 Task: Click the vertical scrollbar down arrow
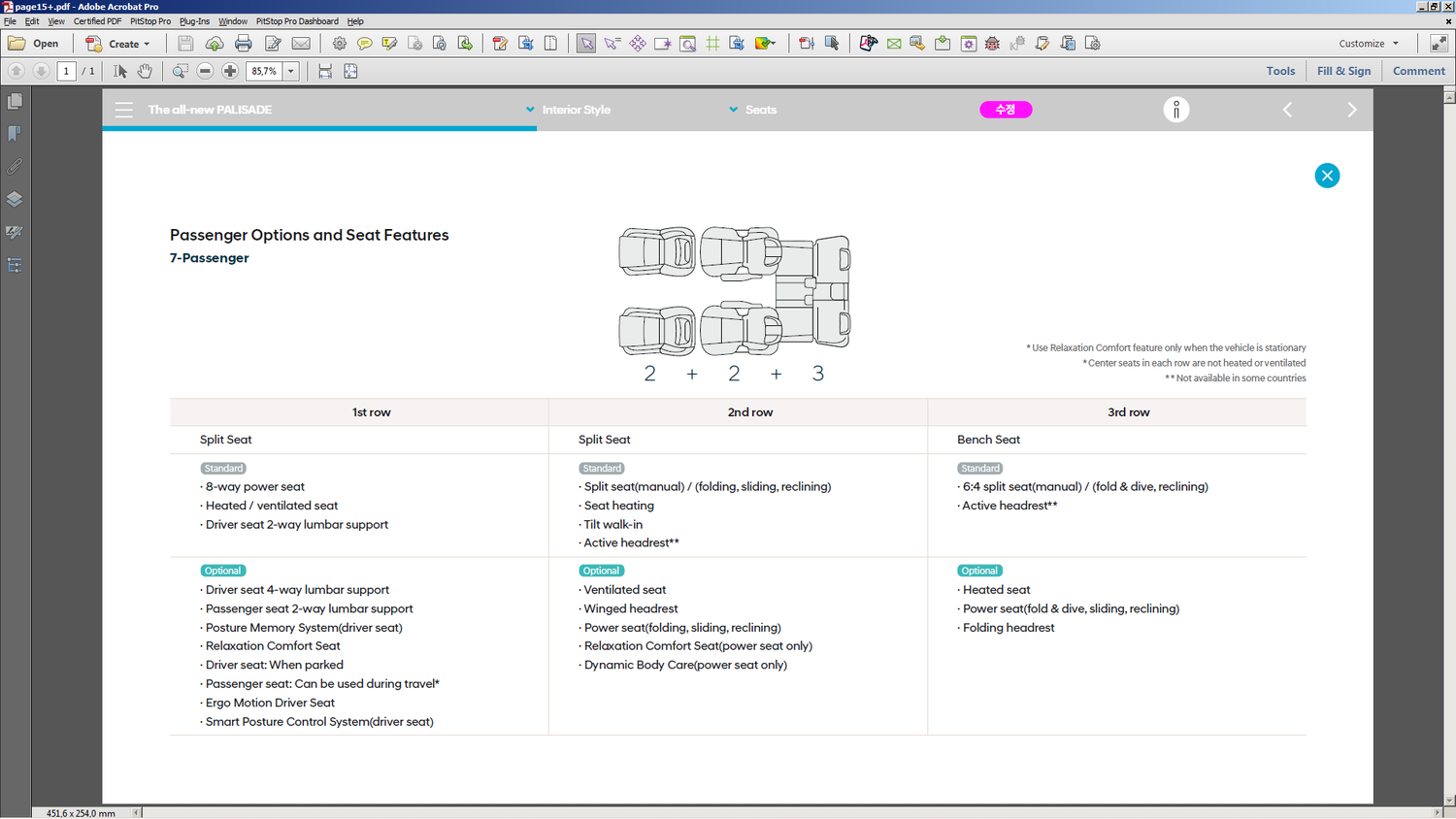tap(1449, 802)
